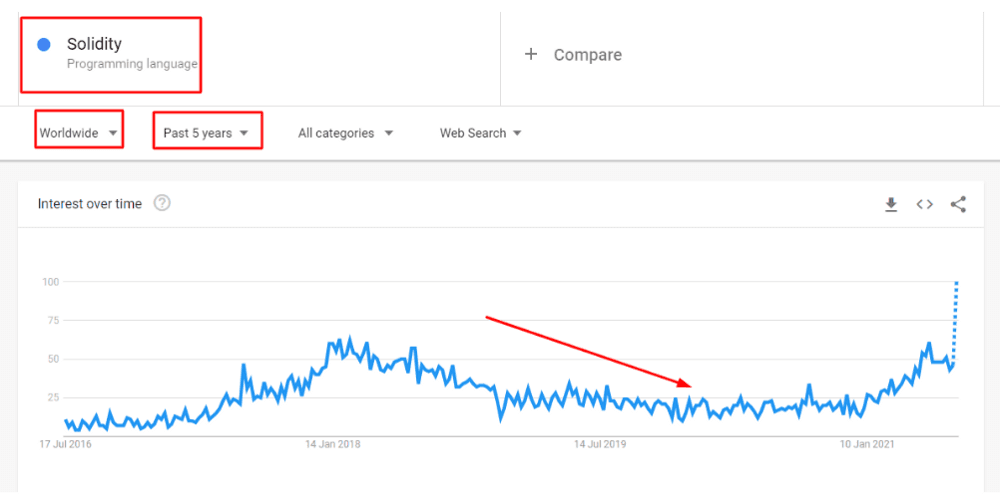Select the Programming language subtitle
This screenshot has height=500, width=1000.
tap(132, 64)
